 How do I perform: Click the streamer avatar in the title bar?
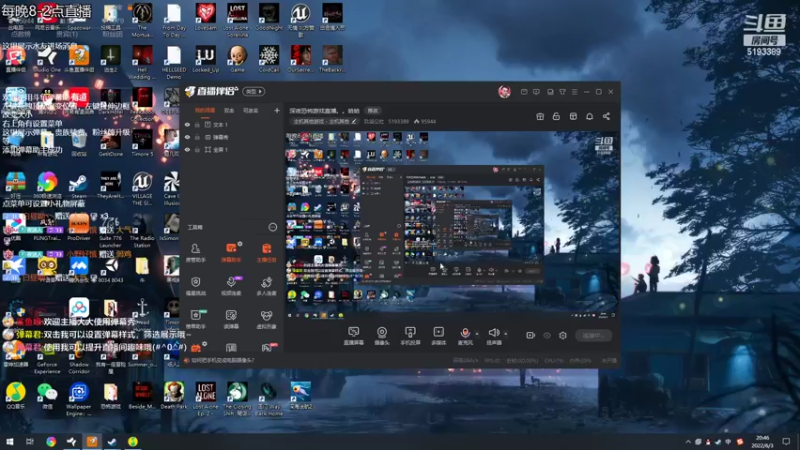pos(504,91)
